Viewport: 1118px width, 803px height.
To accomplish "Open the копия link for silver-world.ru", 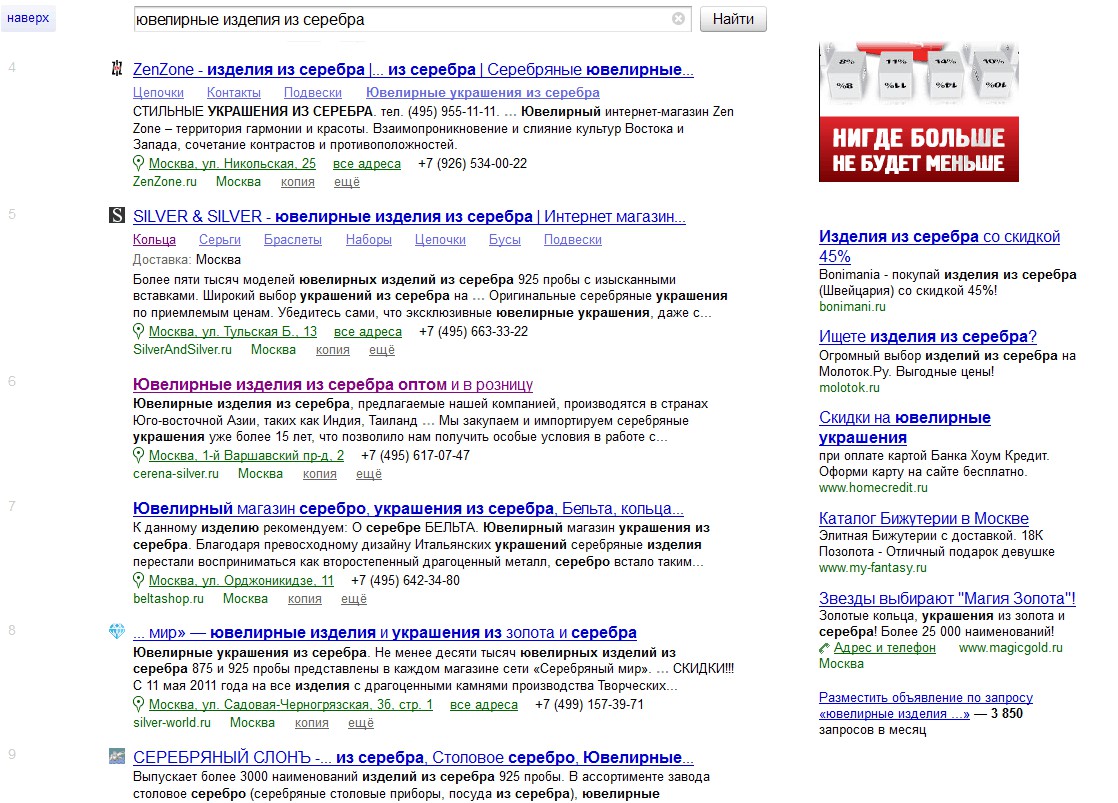I will tap(312, 723).
